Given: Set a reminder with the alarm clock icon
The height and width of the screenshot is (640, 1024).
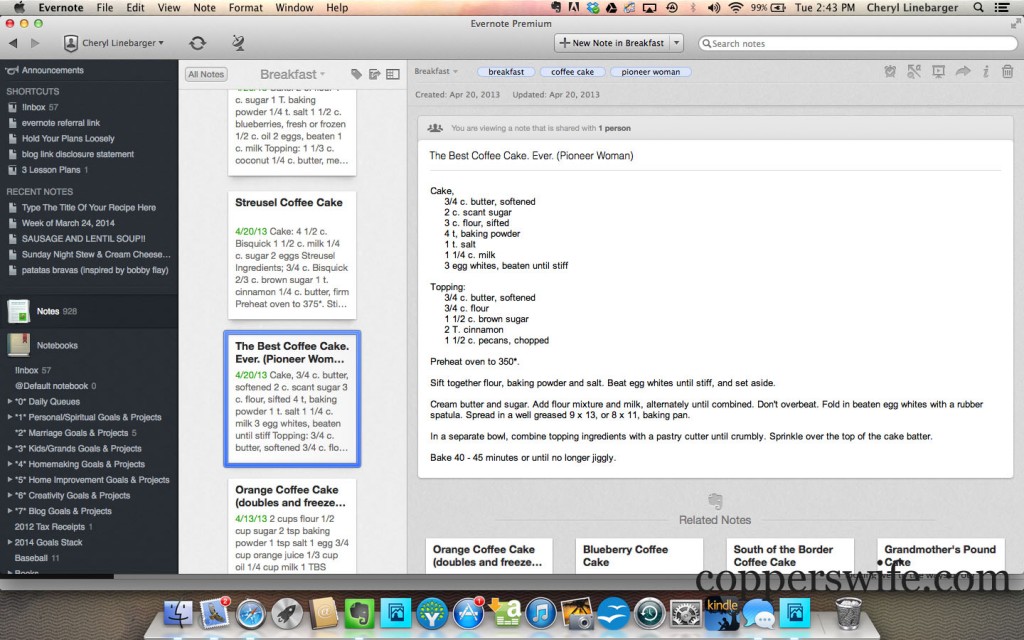Looking at the screenshot, I should click(889, 71).
